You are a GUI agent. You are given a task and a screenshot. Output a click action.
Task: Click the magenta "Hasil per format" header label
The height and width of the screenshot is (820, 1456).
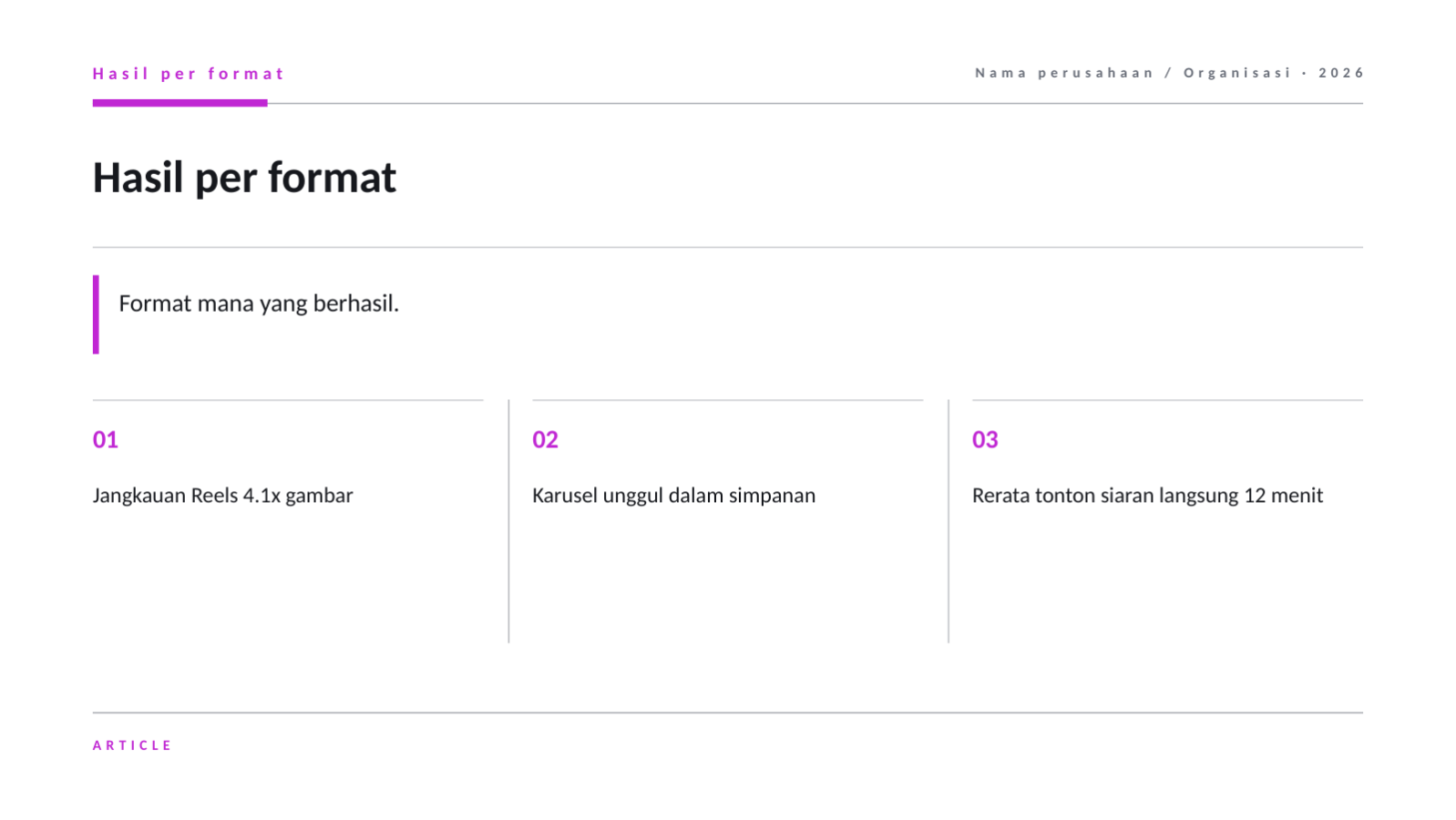[189, 74]
